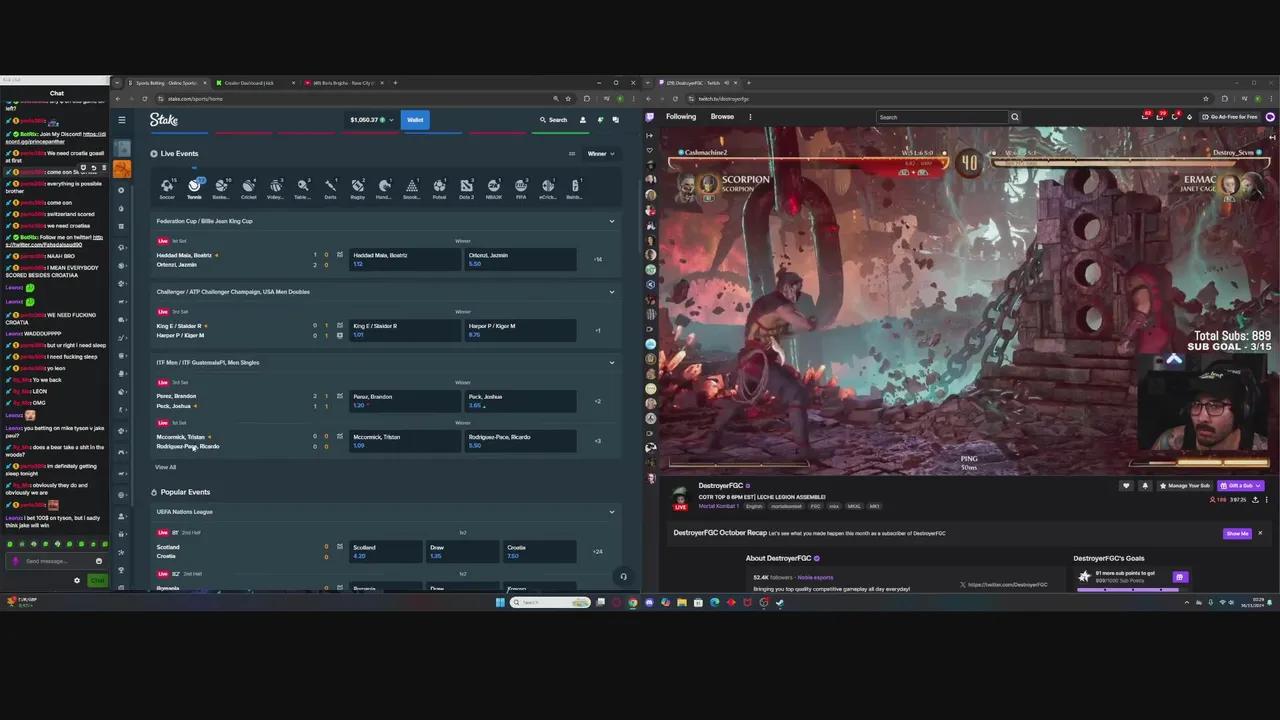Toggle the follow heart for DestroyerFGC
This screenshot has width=1280, height=720.
[1126, 485]
